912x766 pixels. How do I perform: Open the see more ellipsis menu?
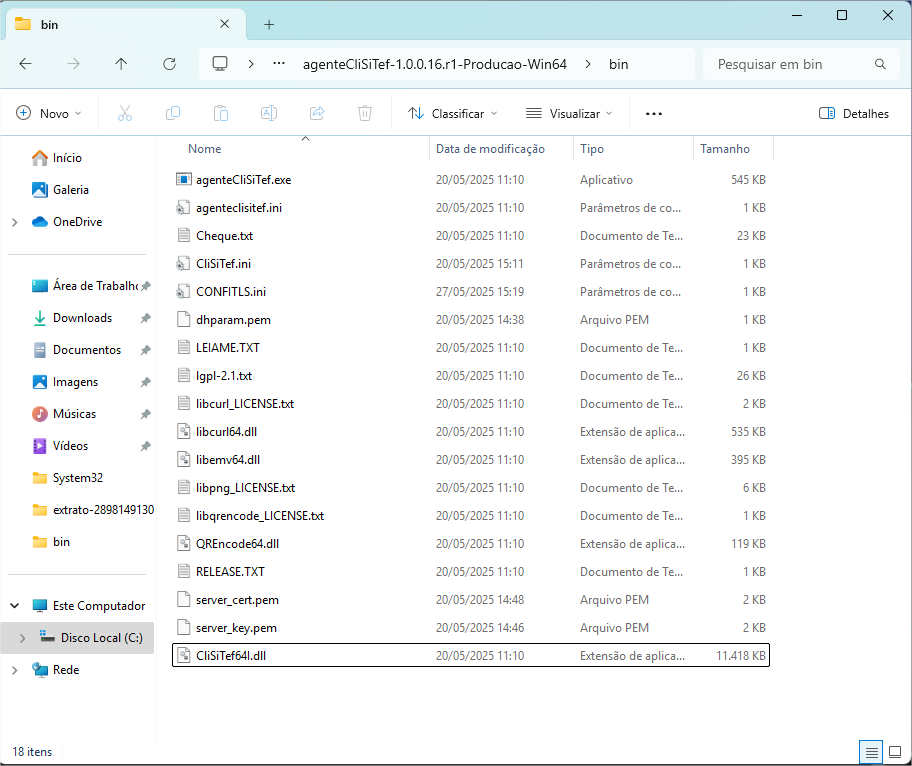pyautogui.click(x=654, y=114)
